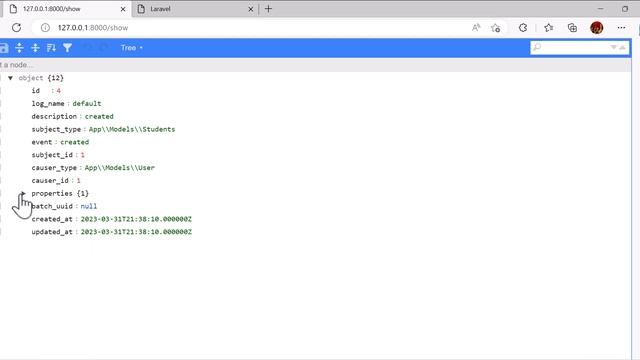Select the log_name value default
The image size is (640, 360).
click(x=87, y=103)
